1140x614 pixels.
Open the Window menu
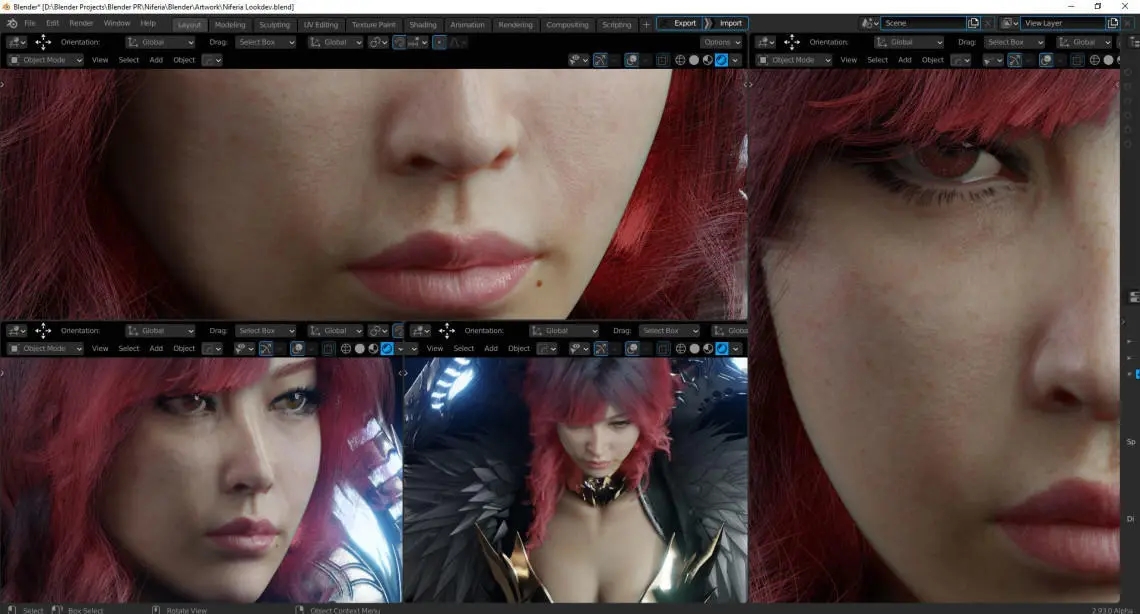(x=116, y=23)
